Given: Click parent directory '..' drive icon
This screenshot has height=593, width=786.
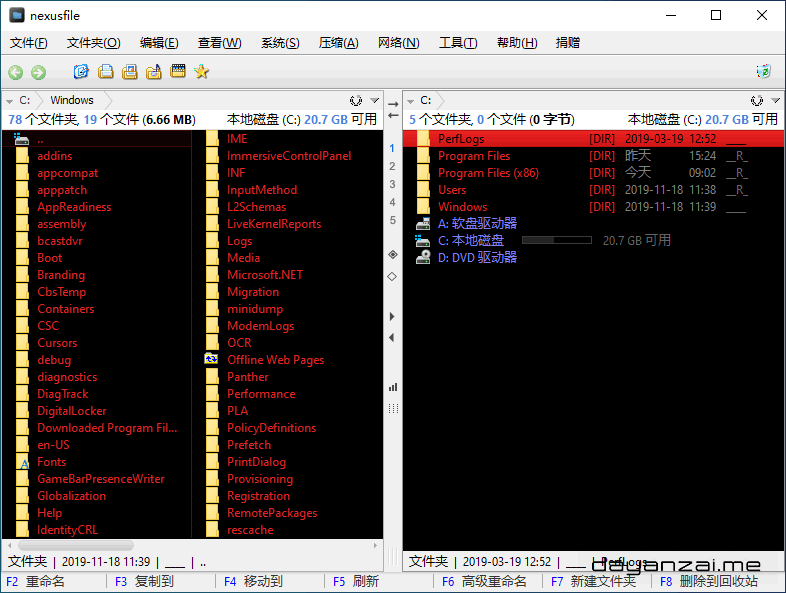Looking at the screenshot, I should 22,139.
